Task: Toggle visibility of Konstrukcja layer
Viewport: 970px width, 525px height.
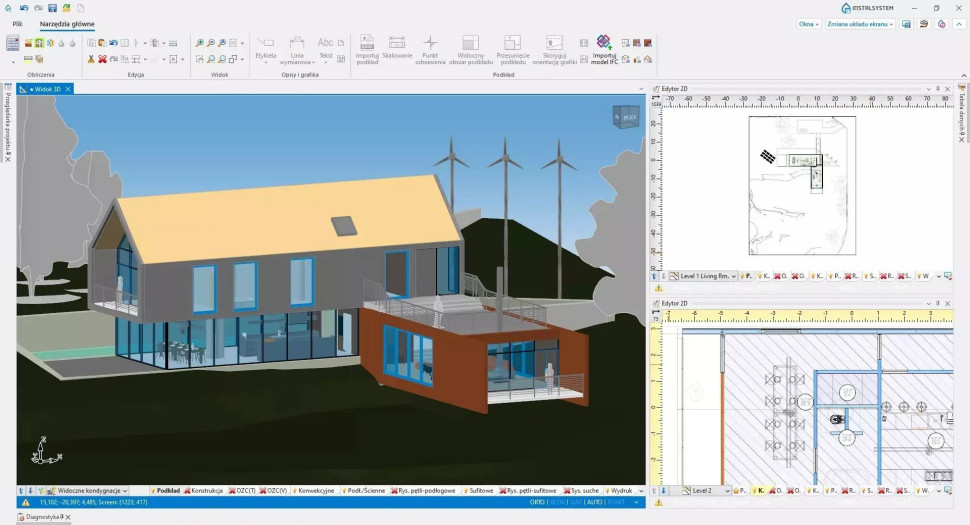Action: [x=205, y=491]
